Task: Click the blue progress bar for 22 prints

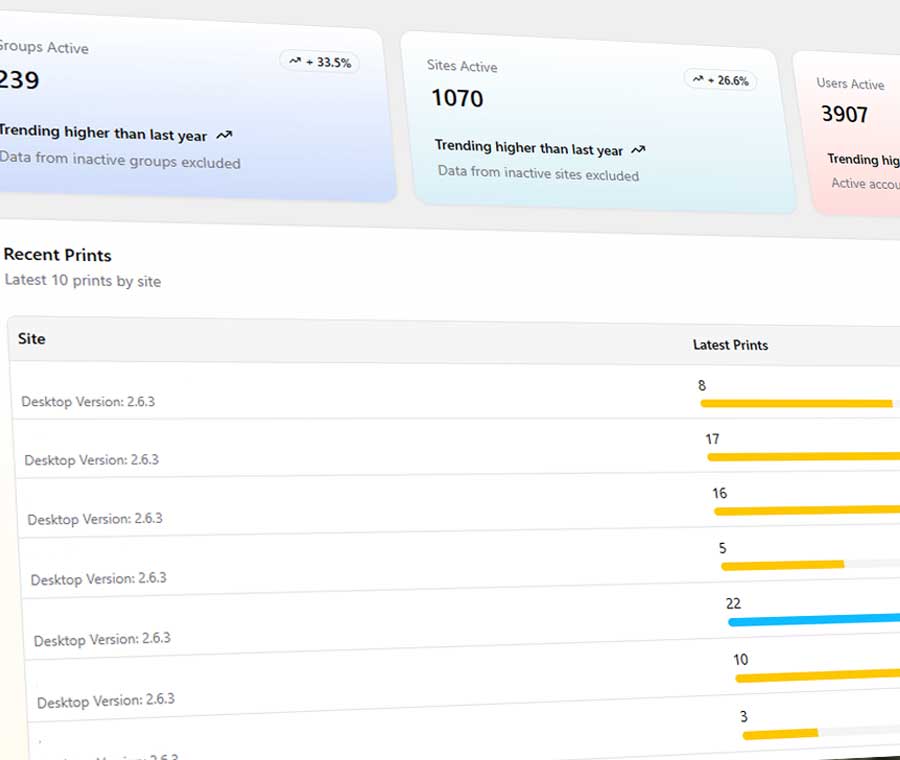Action: point(814,620)
